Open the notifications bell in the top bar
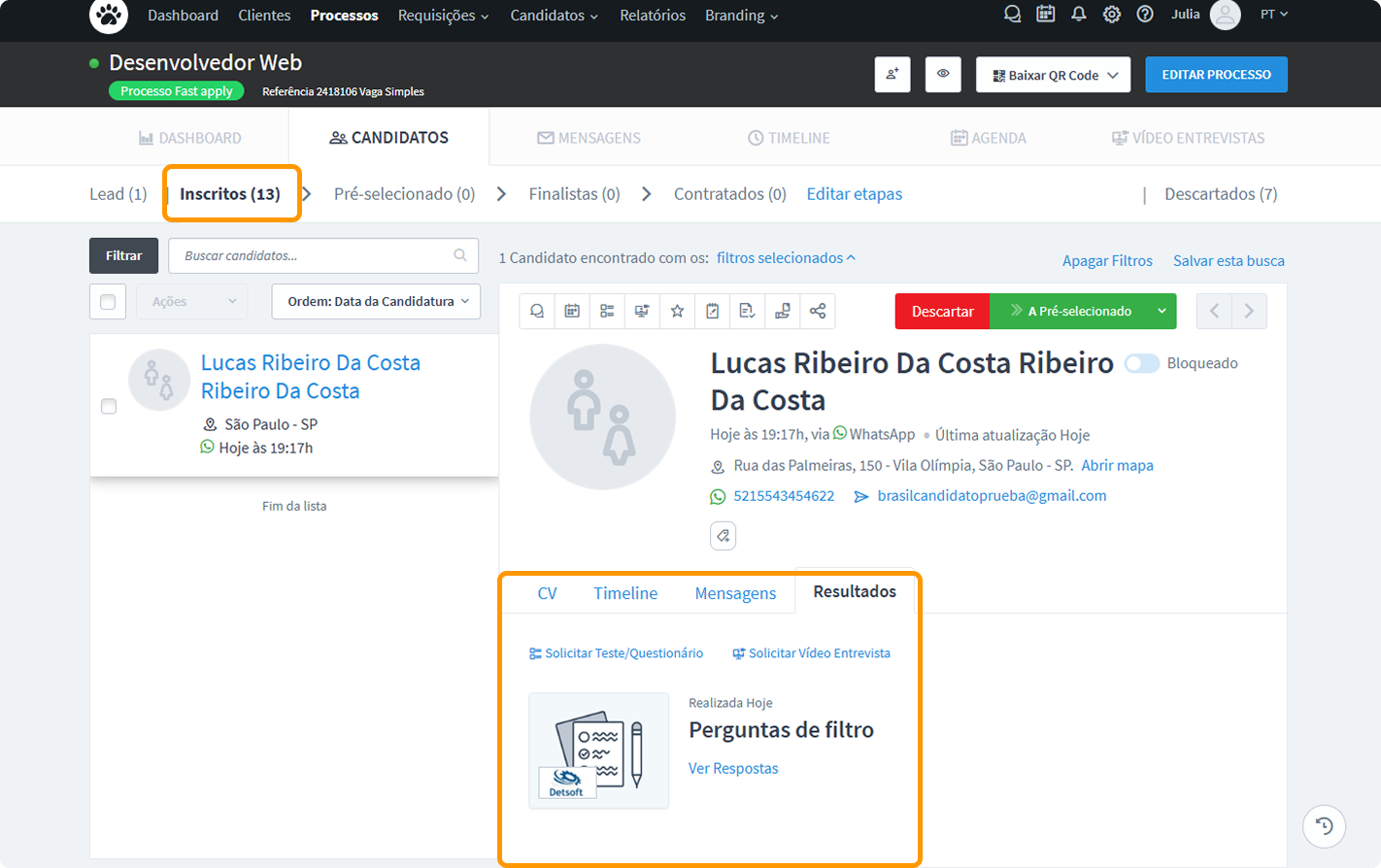The width and height of the screenshot is (1381, 868). (1078, 15)
